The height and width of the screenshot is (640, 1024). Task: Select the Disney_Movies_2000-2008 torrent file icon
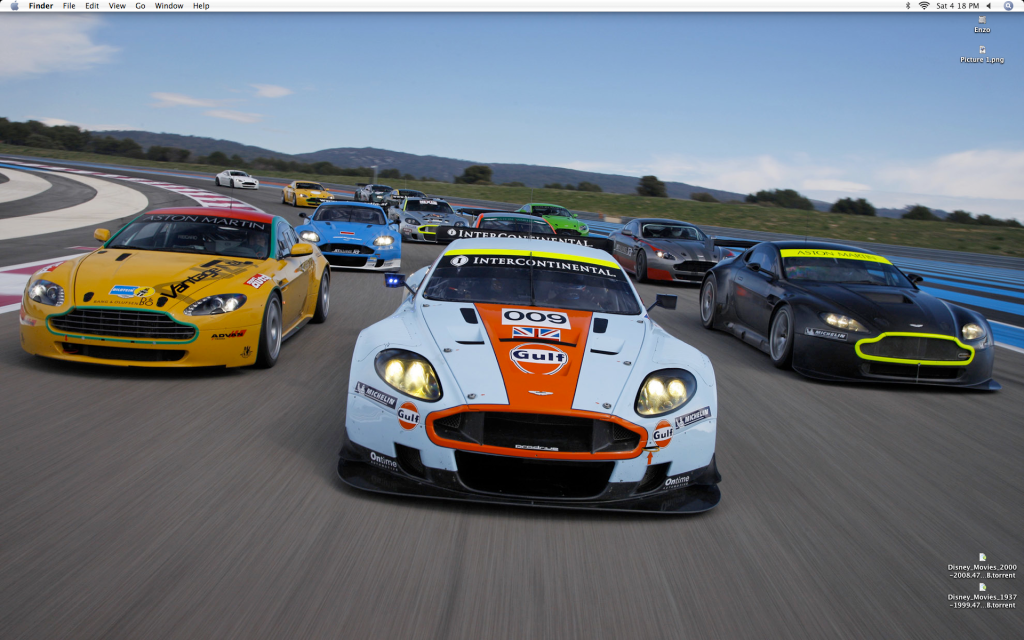[x=982, y=557]
